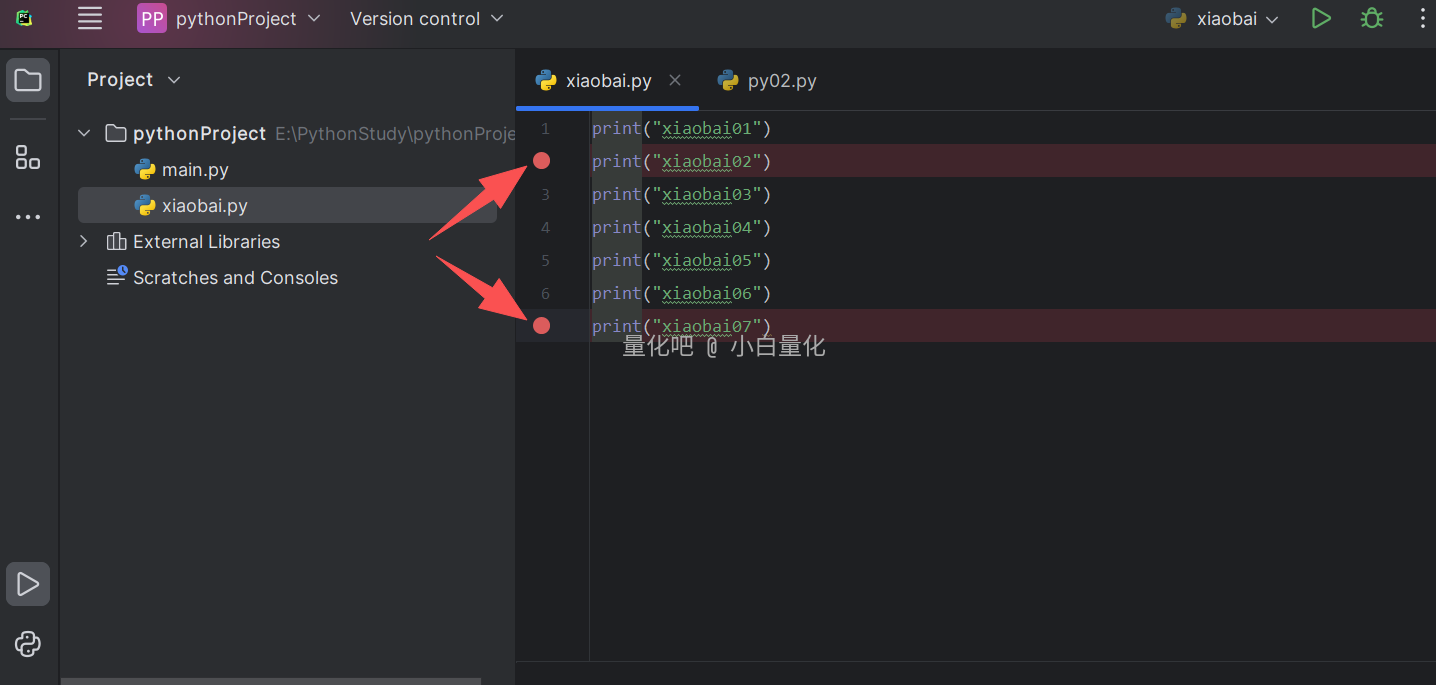Click the green Run button in toolbar

pos(1321,18)
